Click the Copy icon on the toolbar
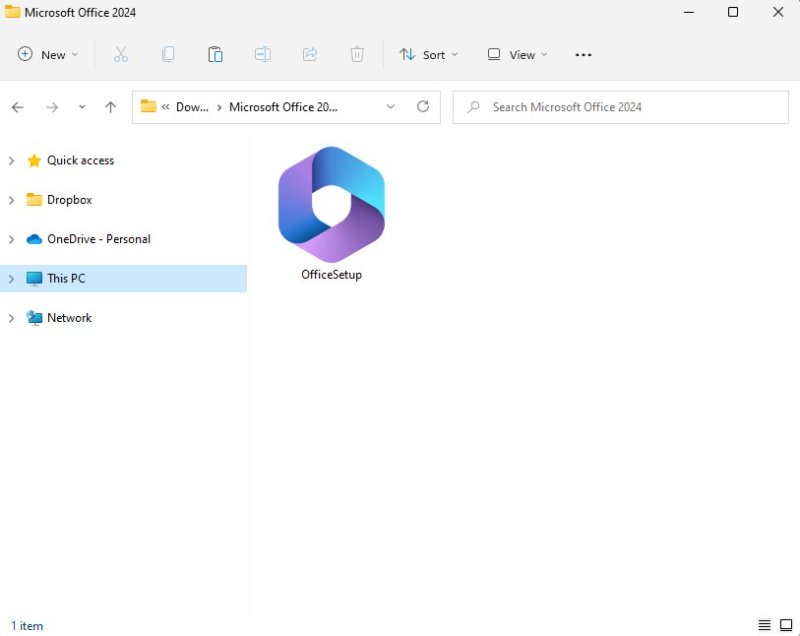The width and height of the screenshot is (800, 636). (x=168, y=54)
